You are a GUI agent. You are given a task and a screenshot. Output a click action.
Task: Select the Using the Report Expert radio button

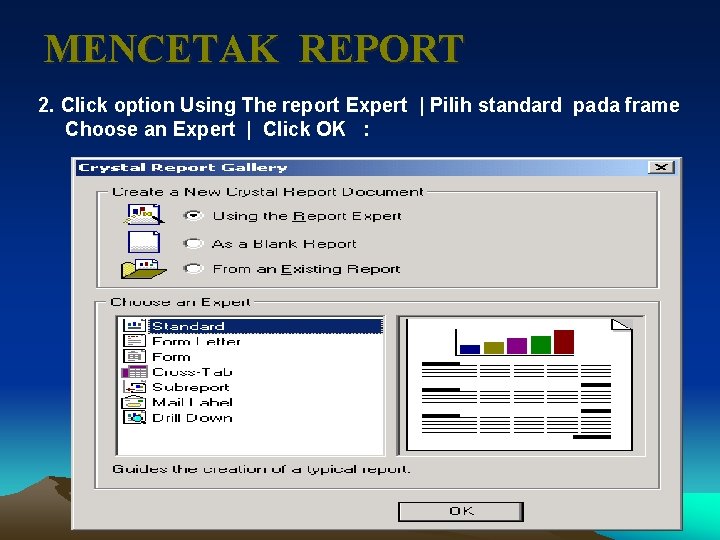[193, 215]
